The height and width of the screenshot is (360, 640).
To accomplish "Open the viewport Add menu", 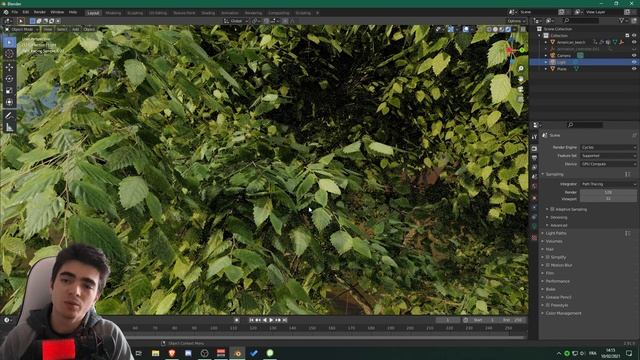I will 76,29.
